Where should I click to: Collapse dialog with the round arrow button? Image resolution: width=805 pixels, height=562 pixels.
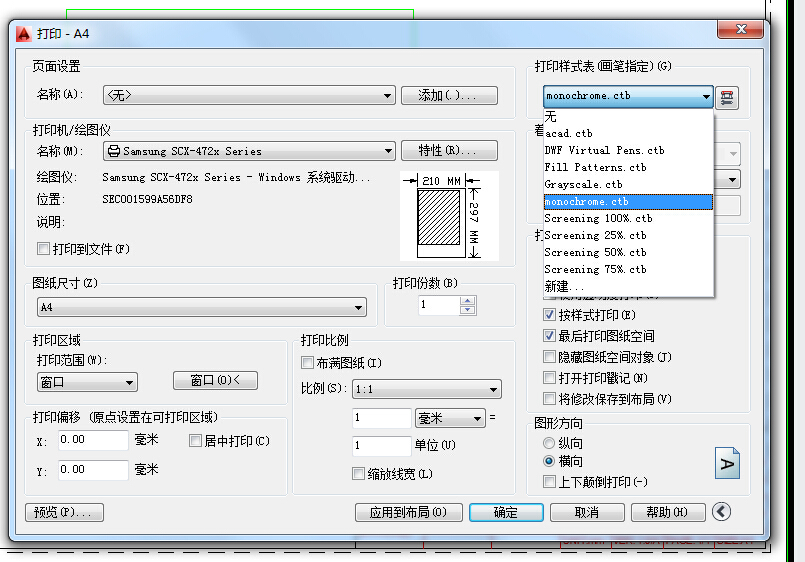pyautogui.click(x=721, y=512)
